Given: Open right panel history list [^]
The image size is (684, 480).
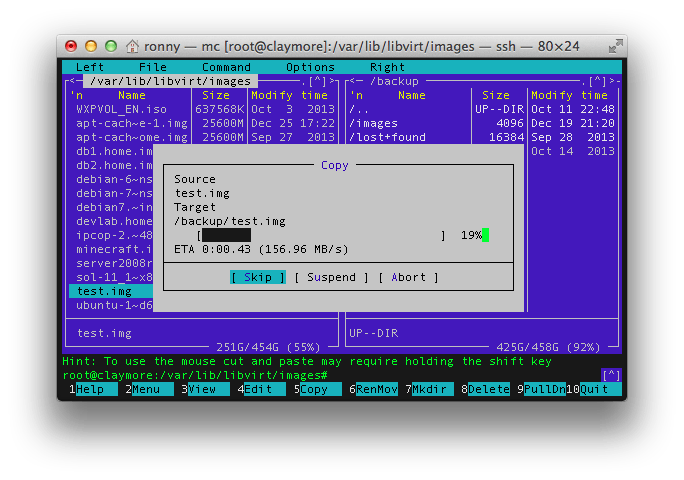Looking at the screenshot, I should pyautogui.click(x=597, y=81).
